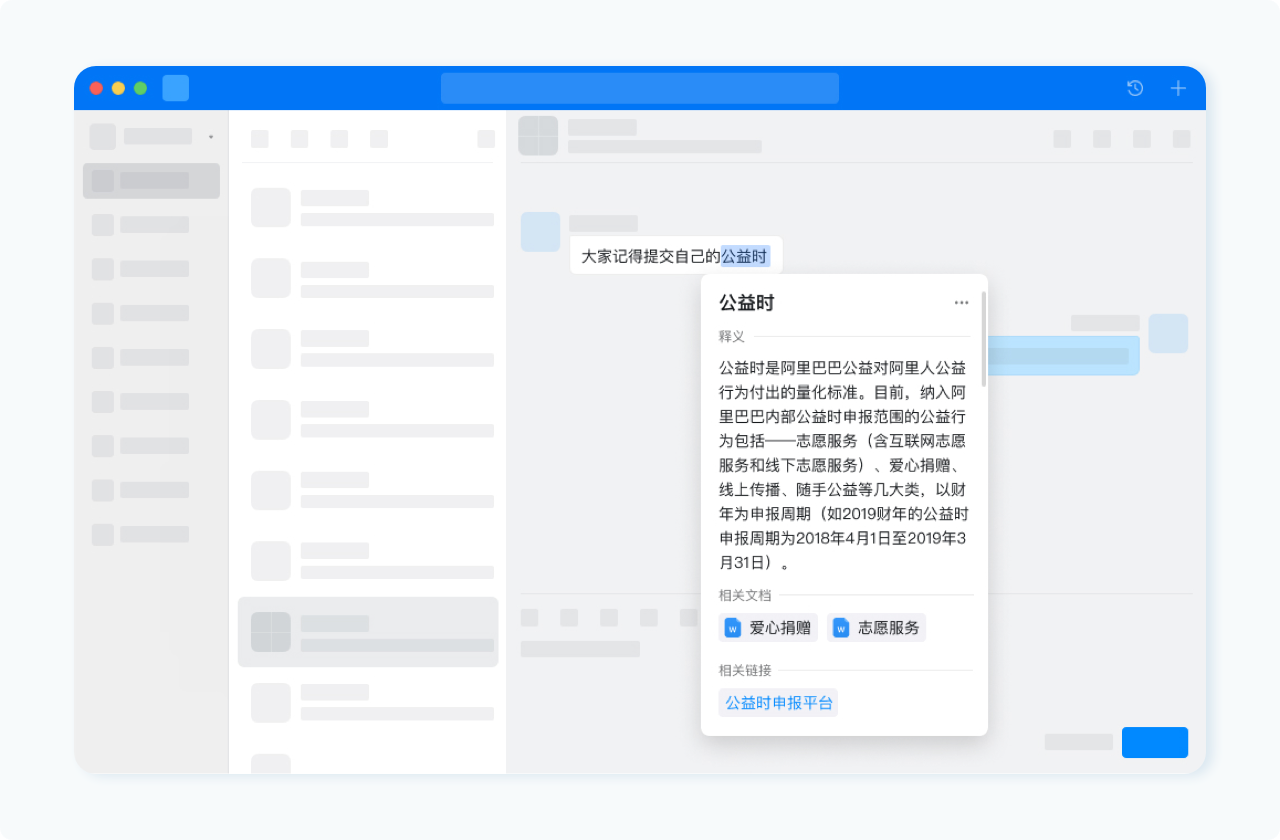The height and width of the screenshot is (840, 1280).
Task: Click the Word icon on the 爱心捐赠 chip
Action: pos(733,627)
